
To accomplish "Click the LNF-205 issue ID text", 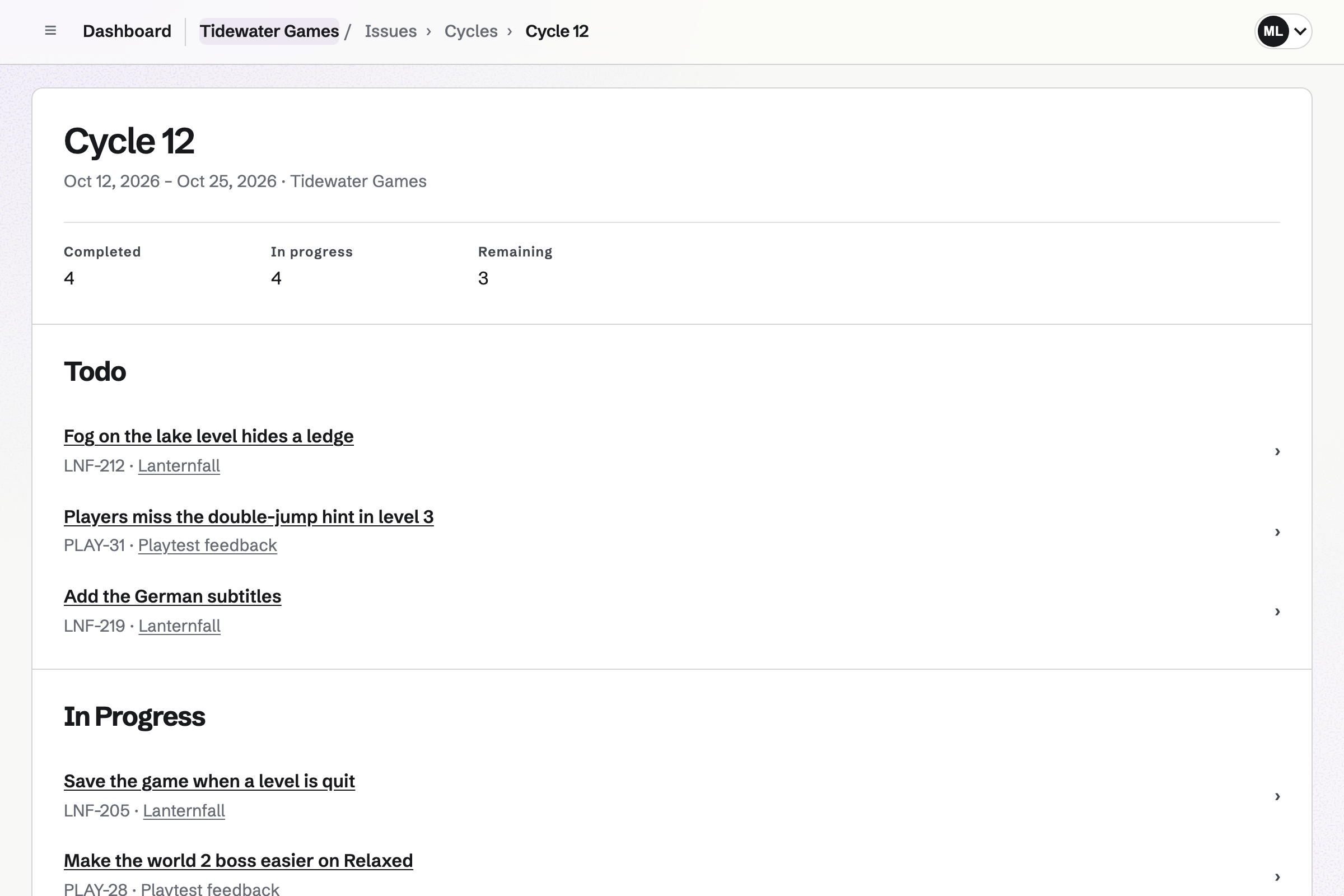I will pyautogui.click(x=96, y=811).
